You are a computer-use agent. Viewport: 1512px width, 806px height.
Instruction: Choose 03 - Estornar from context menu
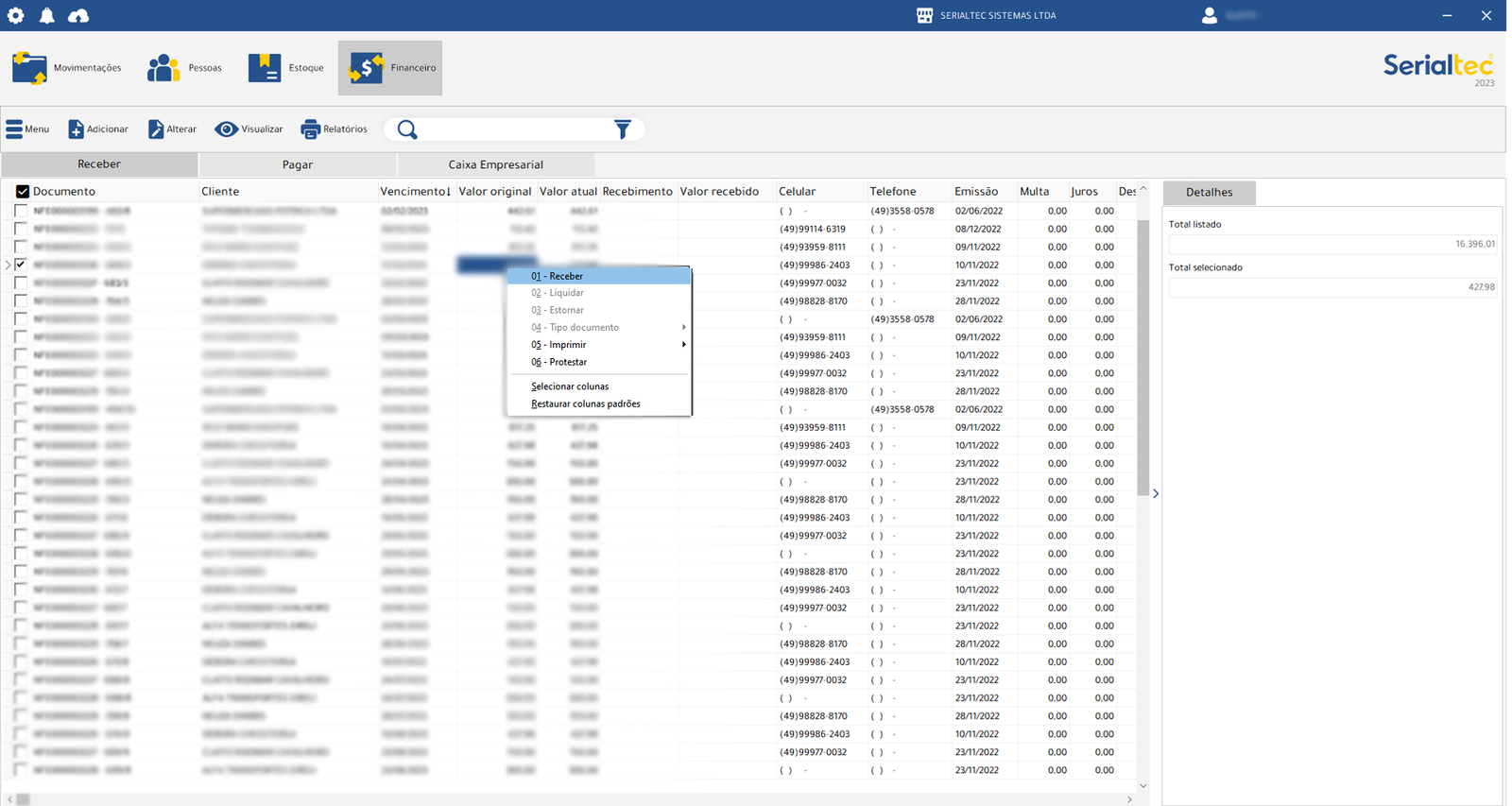click(x=599, y=310)
